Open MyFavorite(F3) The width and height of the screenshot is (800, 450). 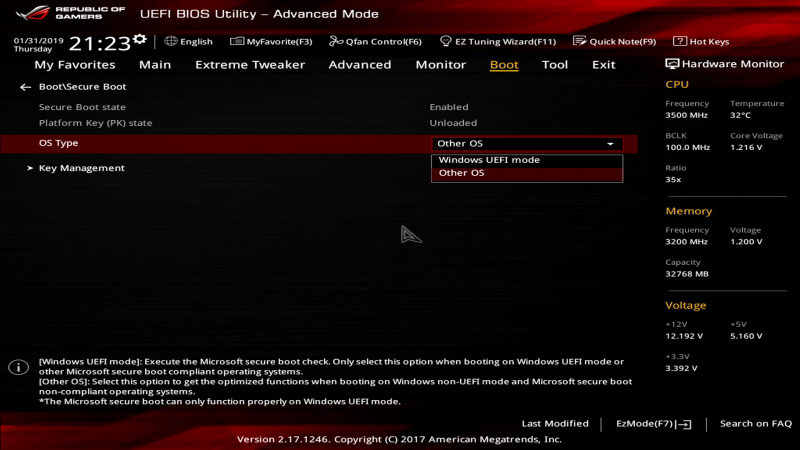[x=271, y=41]
